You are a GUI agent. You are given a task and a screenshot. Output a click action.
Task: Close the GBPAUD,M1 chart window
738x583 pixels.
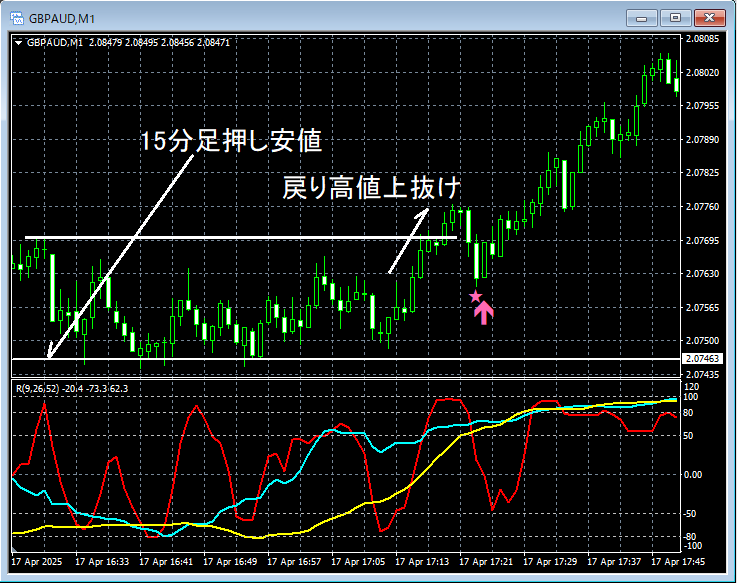pyautogui.click(x=709, y=18)
